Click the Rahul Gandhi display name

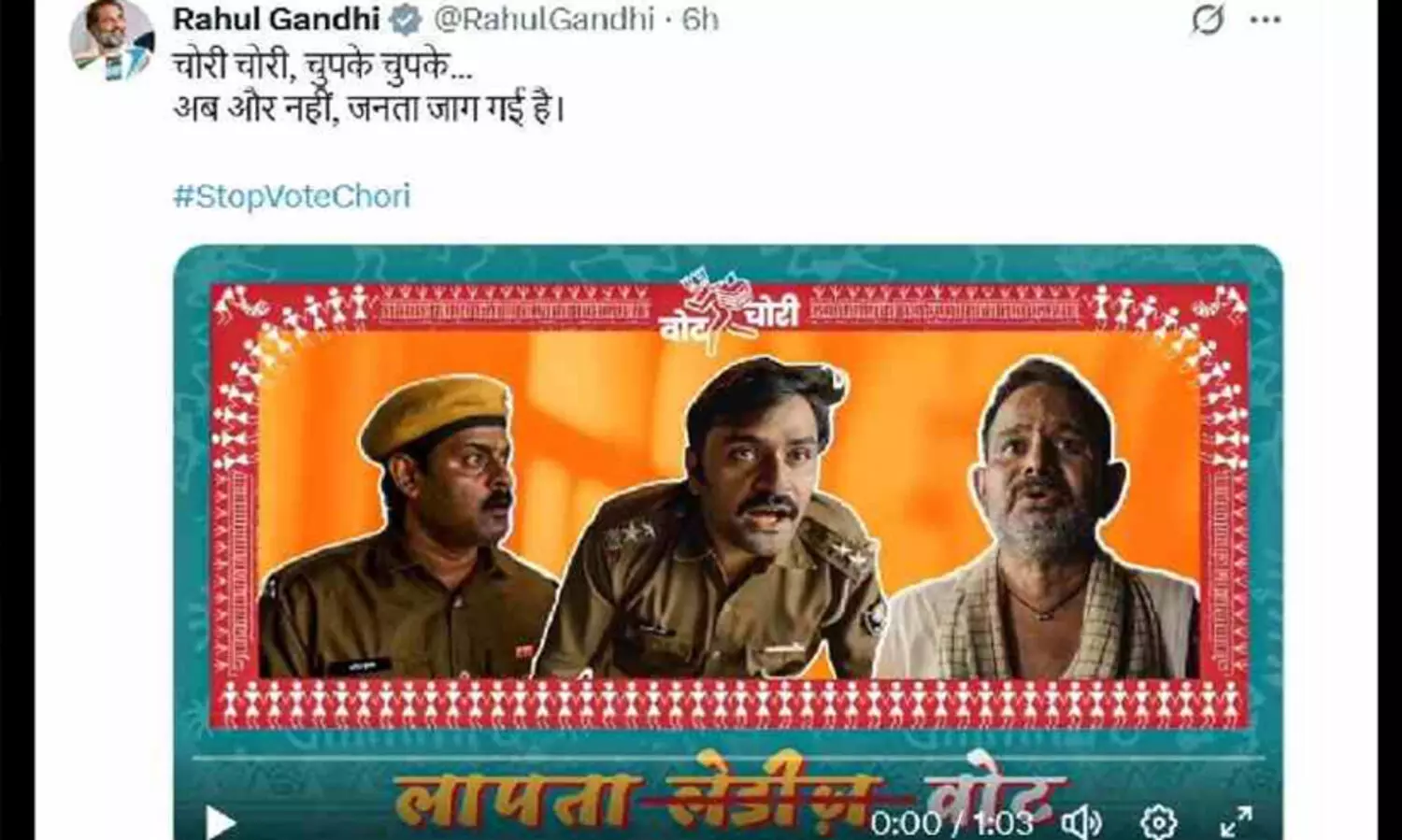276,19
